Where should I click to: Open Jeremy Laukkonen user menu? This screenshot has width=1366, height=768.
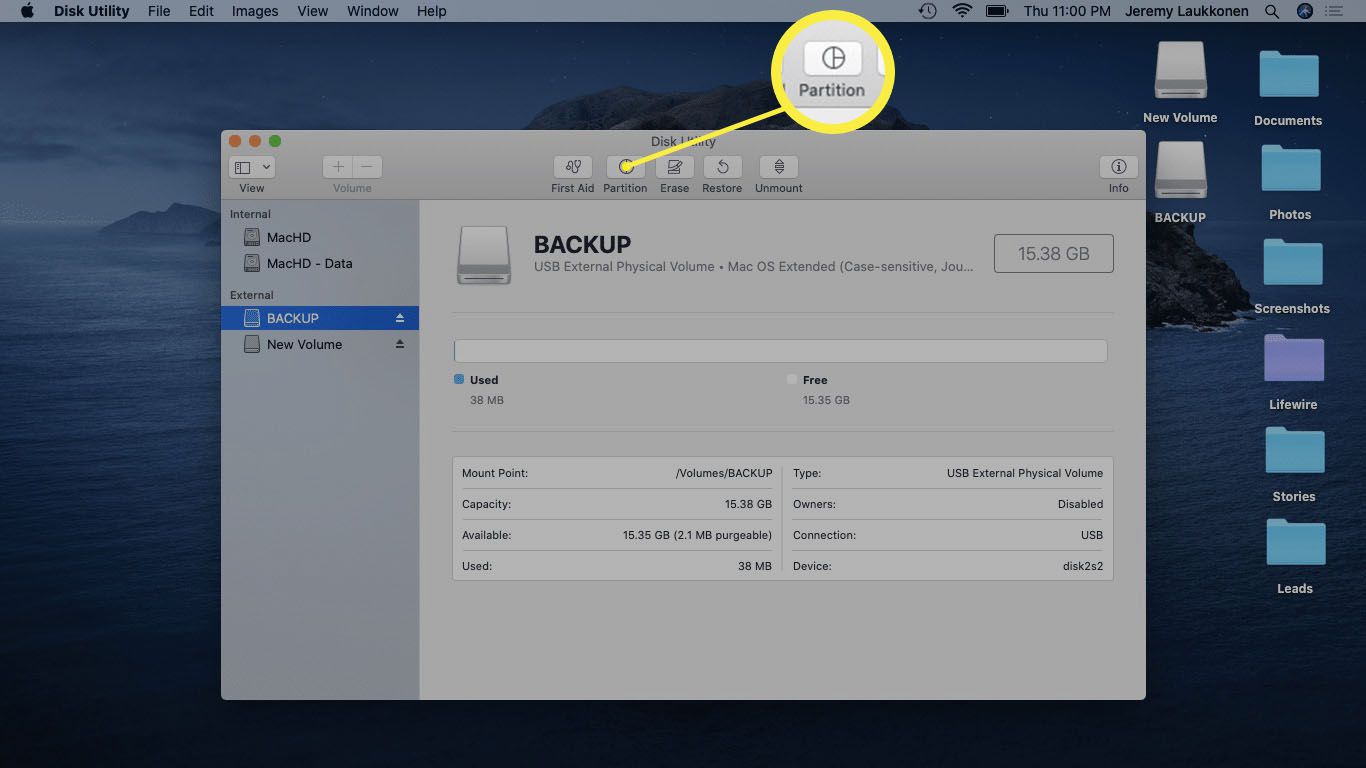tap(1188, 11)
